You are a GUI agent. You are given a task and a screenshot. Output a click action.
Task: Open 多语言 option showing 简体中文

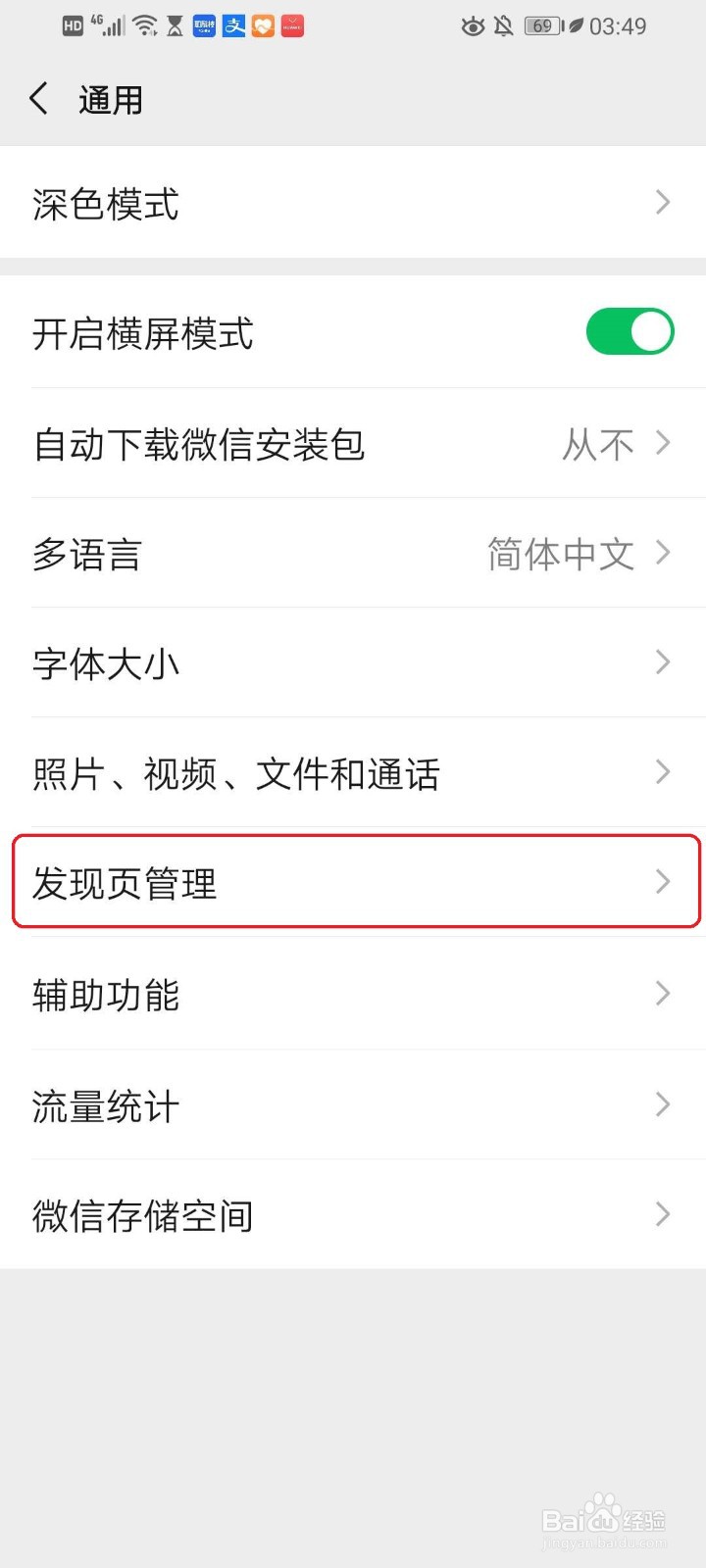coord(353,554)
